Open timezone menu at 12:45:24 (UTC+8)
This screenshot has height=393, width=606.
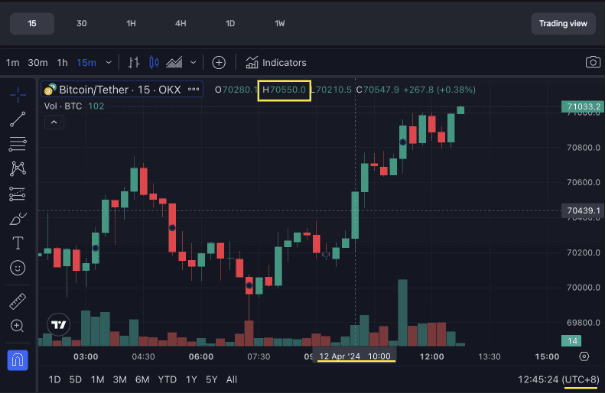pos(558,379)
